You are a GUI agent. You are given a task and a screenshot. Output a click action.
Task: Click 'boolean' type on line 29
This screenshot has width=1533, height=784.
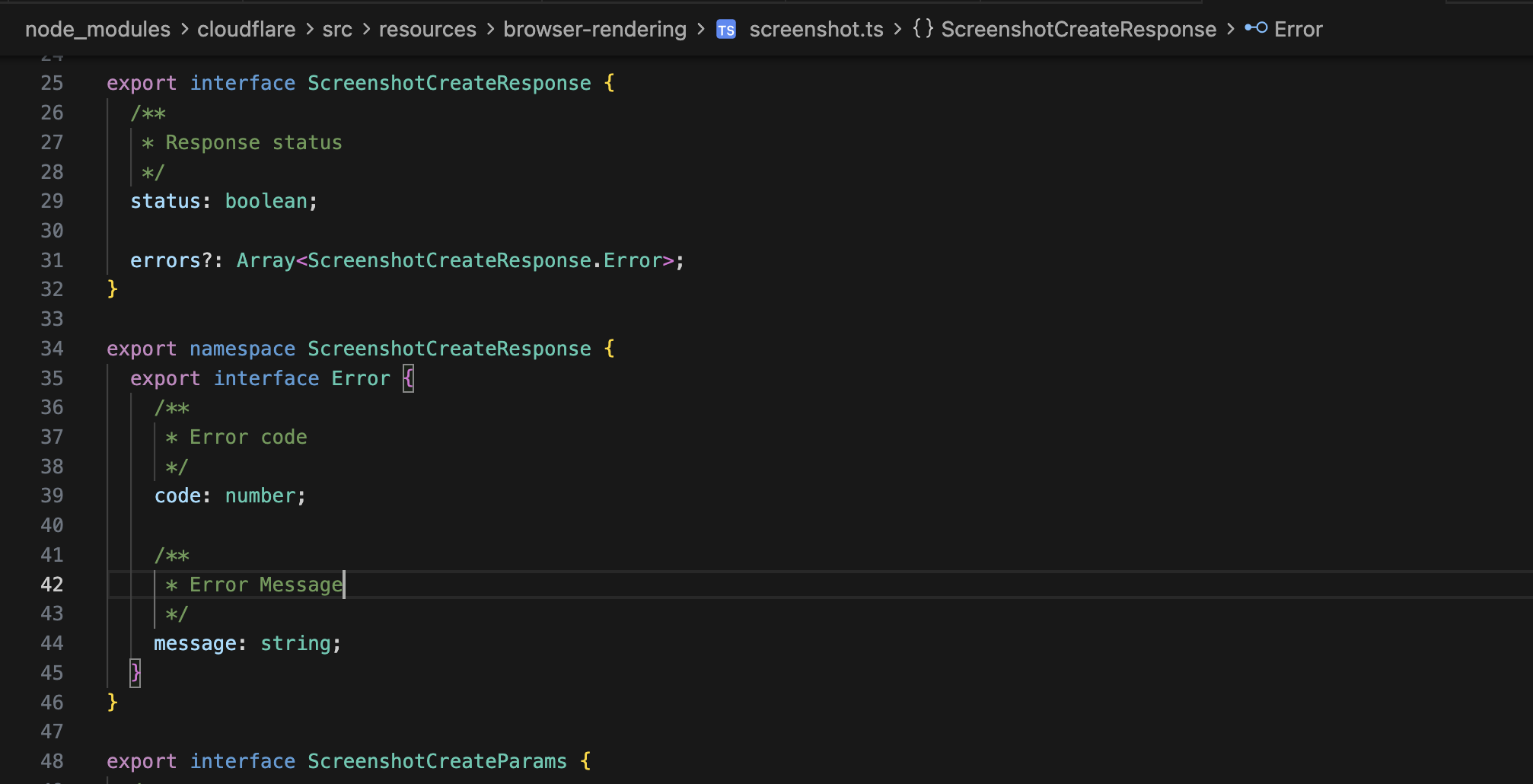[266, 201]
